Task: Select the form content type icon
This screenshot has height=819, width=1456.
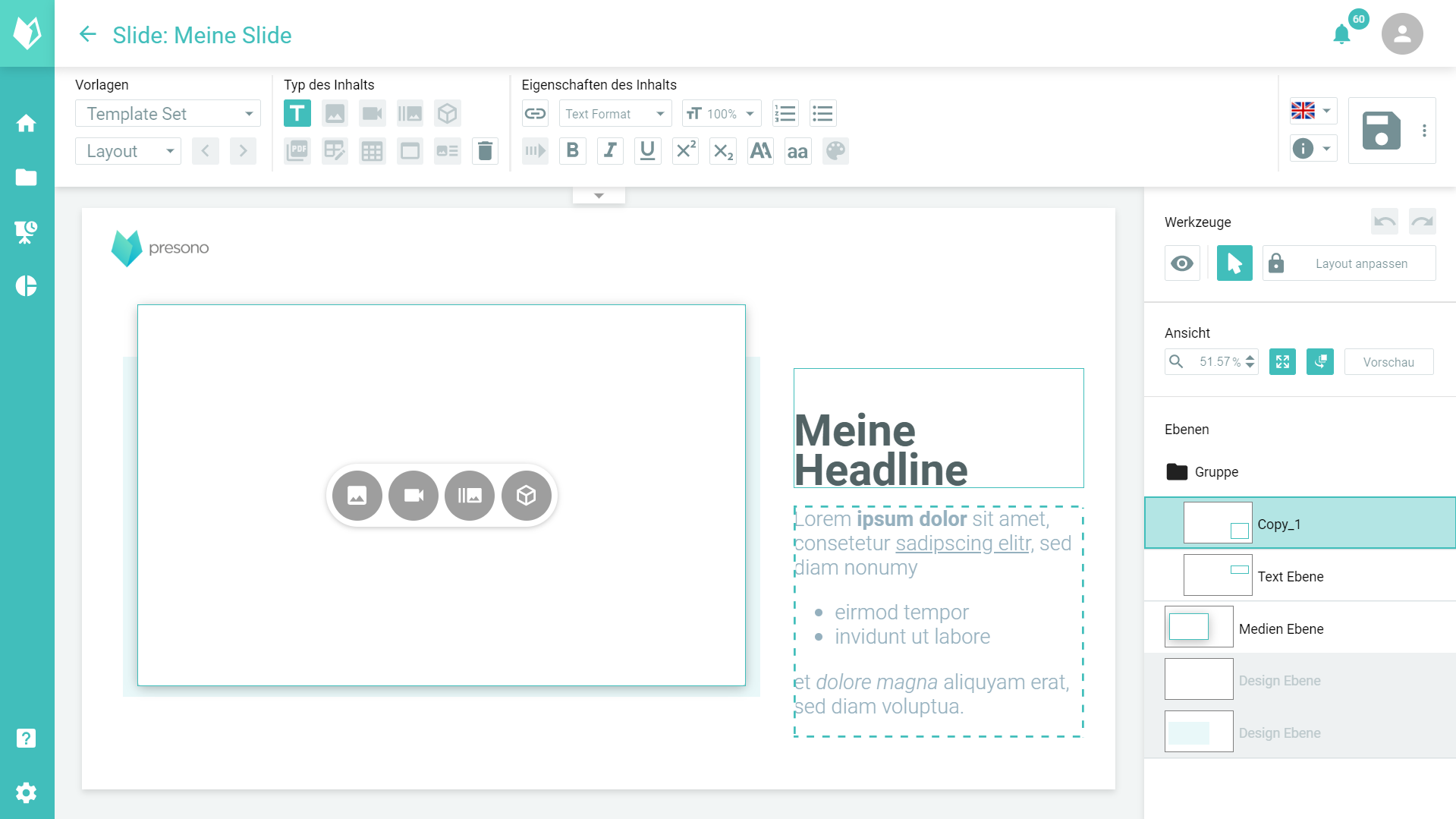Action: point(335,151)
